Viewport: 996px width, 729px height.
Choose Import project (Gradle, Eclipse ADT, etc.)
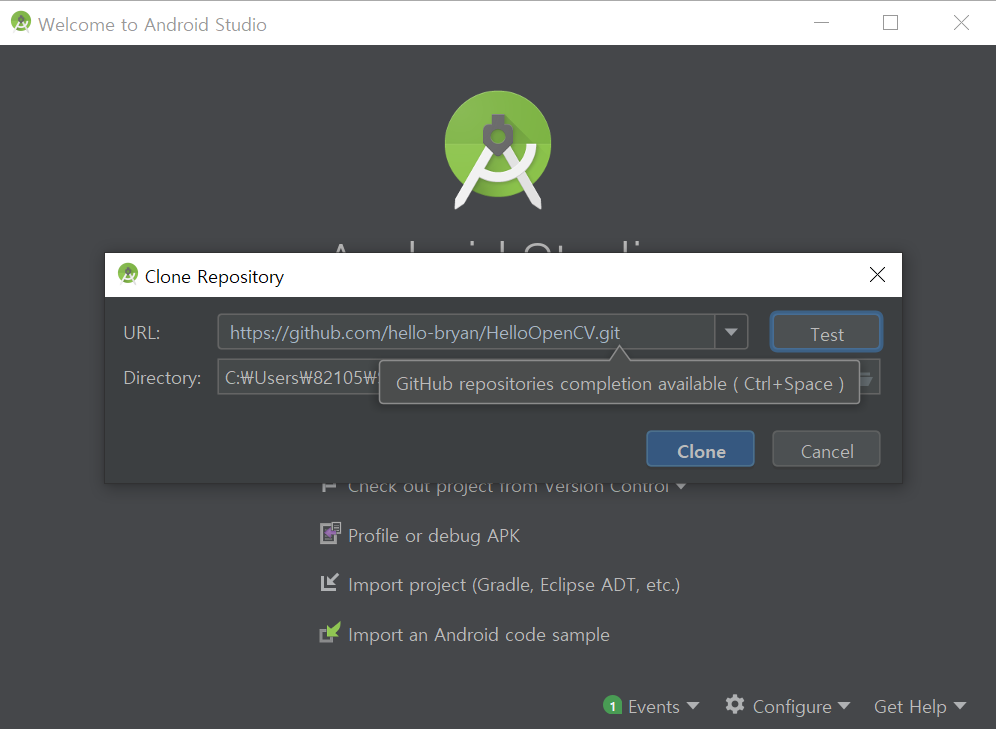[514, 585]
